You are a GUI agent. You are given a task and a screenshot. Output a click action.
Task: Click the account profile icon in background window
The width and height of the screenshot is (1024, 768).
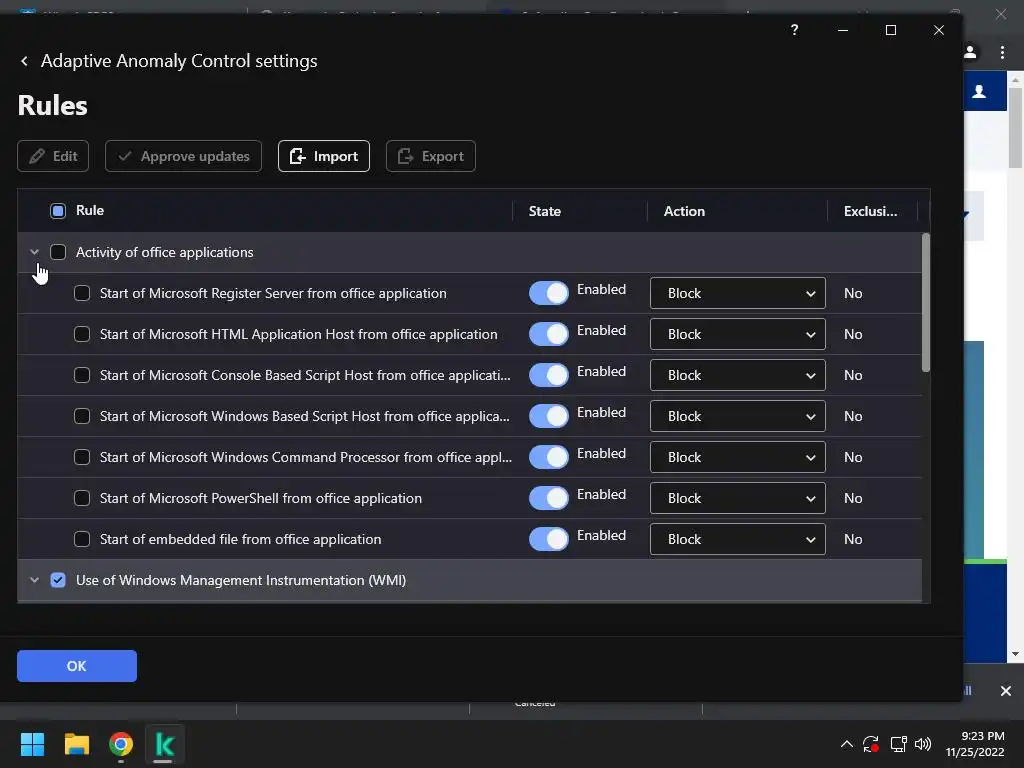pos(970,52)
